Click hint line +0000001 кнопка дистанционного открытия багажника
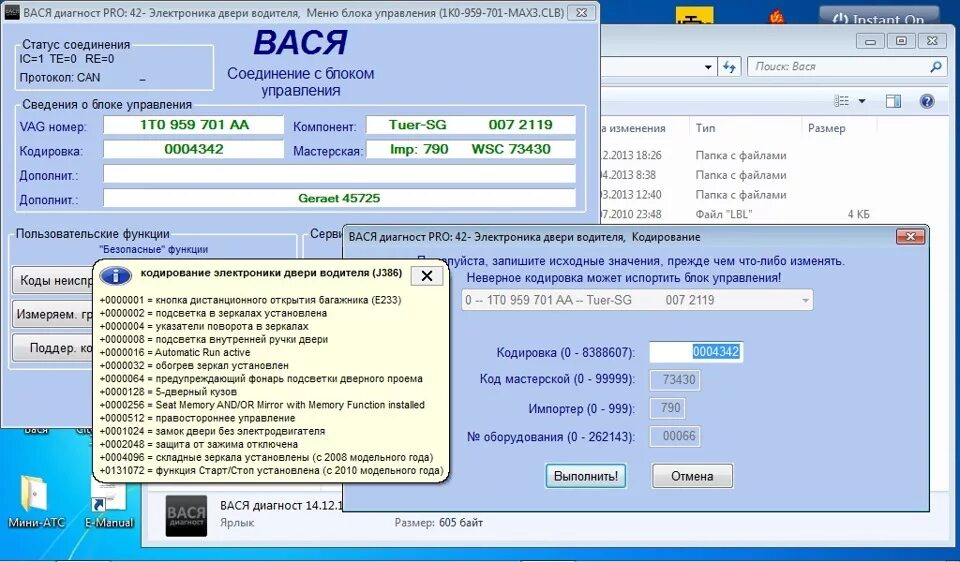The image size is (960, 562). 250,300
